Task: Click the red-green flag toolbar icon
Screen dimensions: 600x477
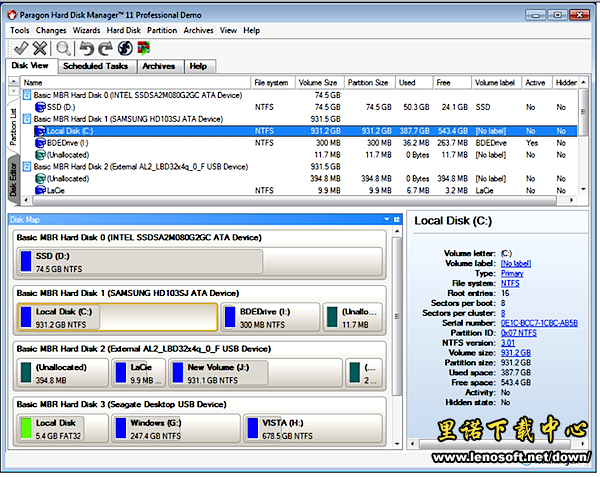Action: pyautogui.click(x=144, y=48)
